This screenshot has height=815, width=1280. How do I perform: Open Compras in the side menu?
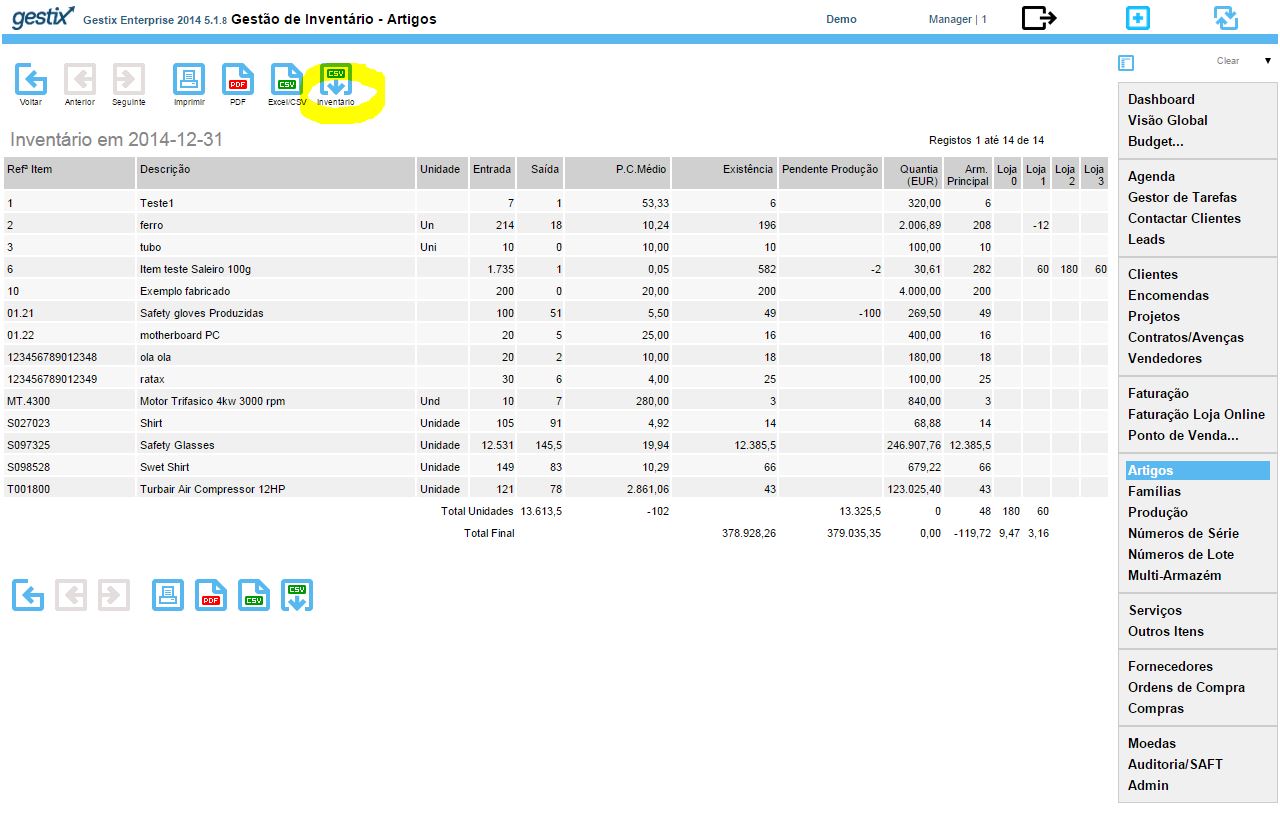(x=1156, y=708)
